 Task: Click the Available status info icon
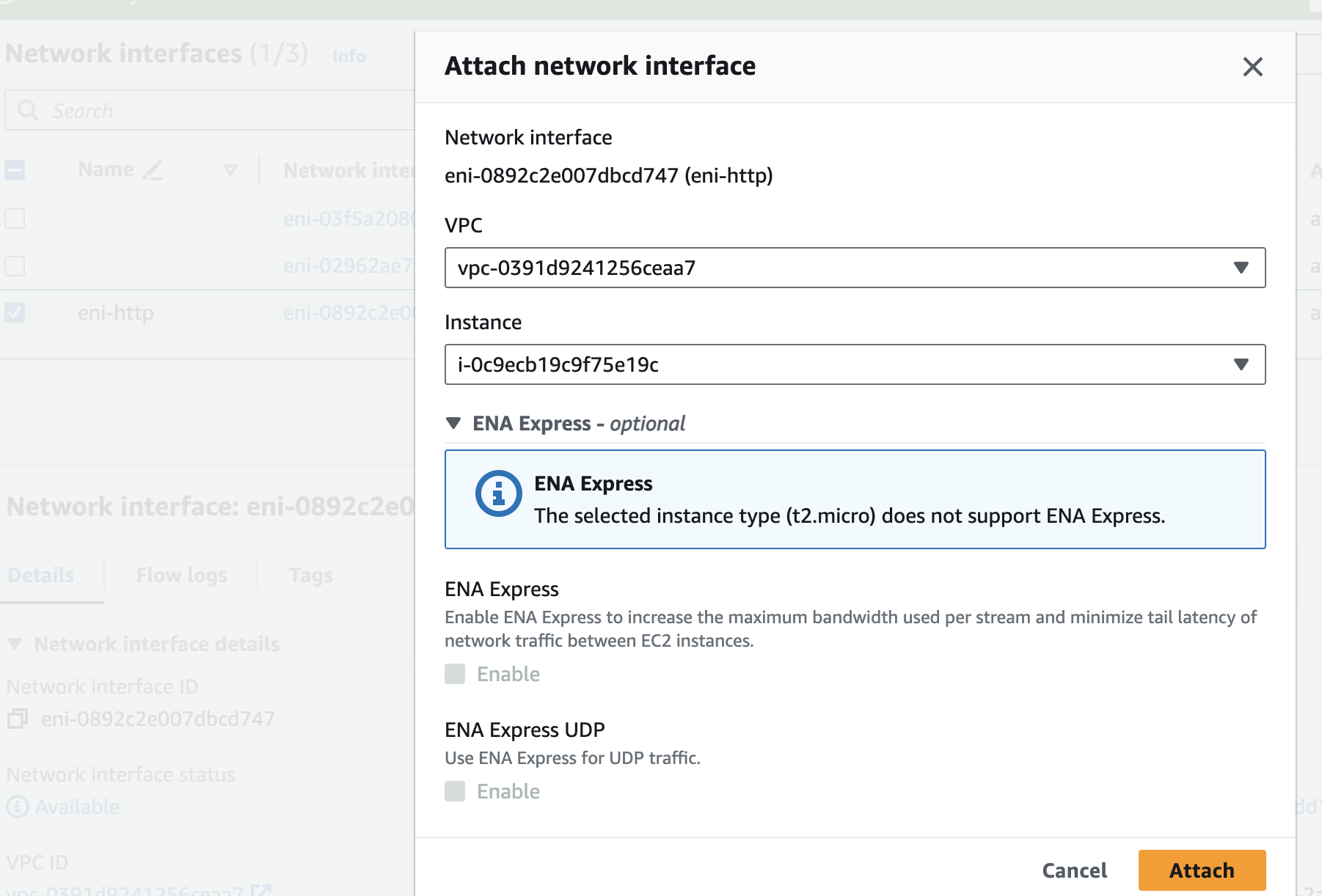click(18, 807)
